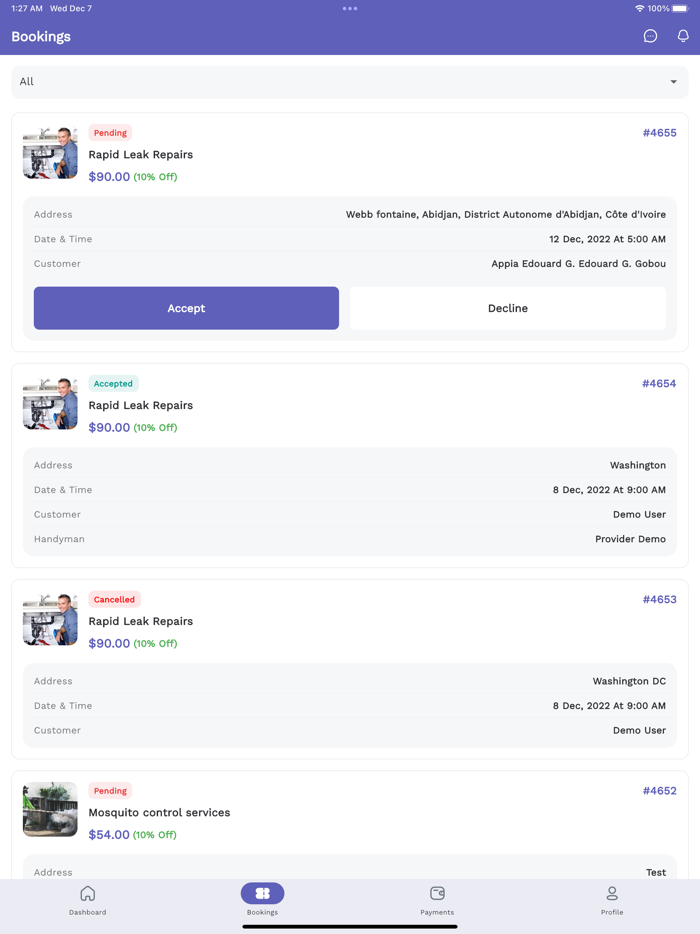View the Mosquito control services booking #4652
This screenshot has height=934, width=700.
point(660,790)
